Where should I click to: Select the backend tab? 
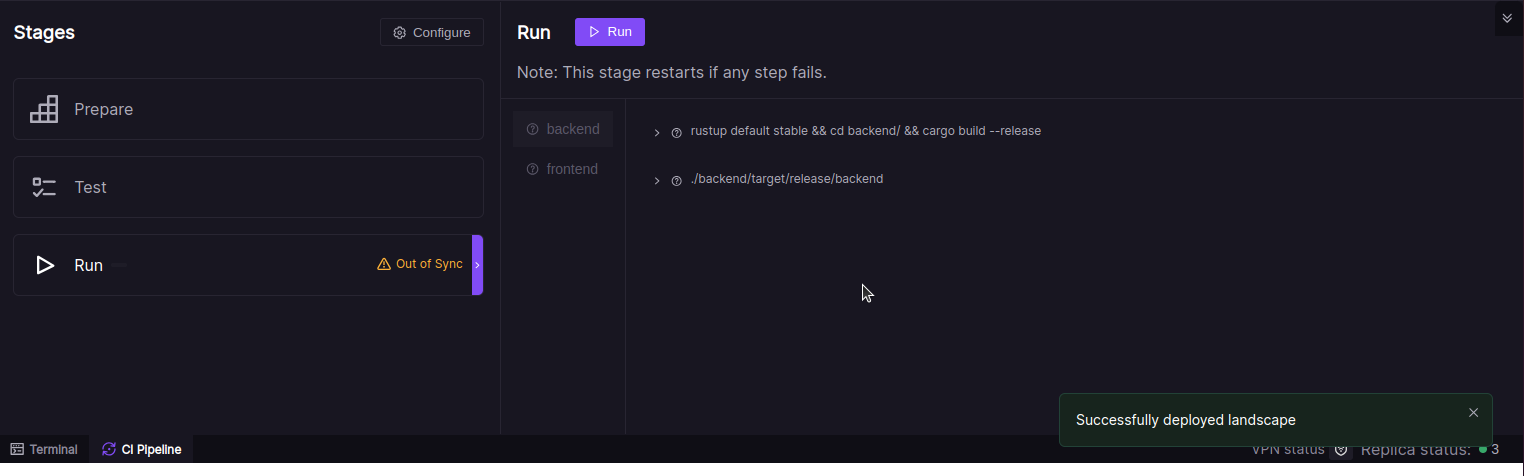[x=563, y=129]
